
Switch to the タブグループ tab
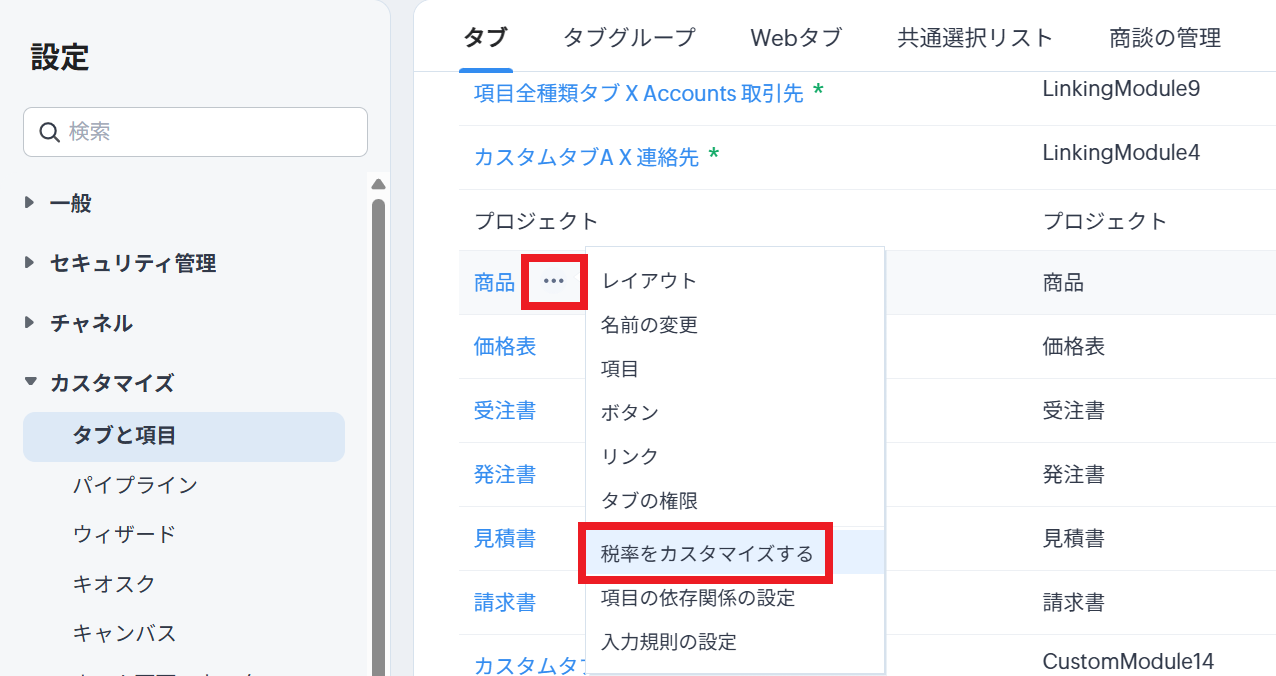[x=628, y=38]
